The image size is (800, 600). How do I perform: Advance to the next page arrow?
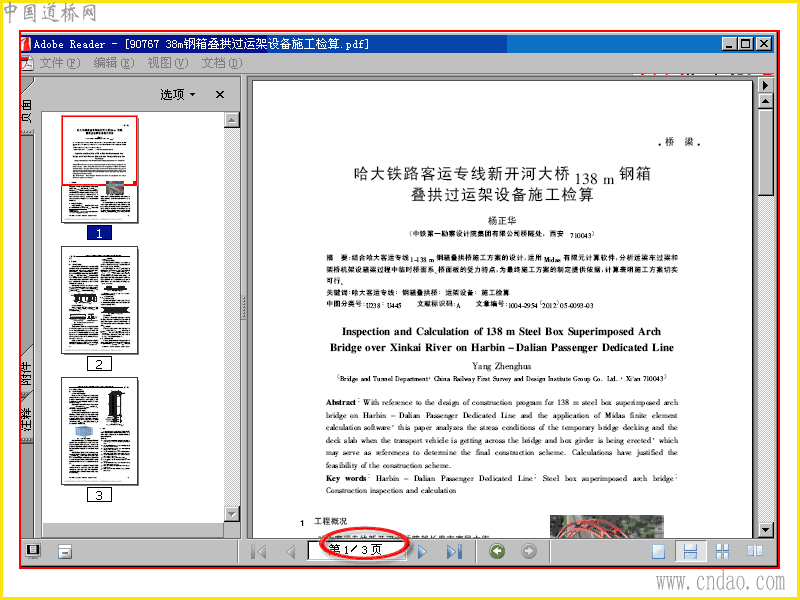pos(422,552)
